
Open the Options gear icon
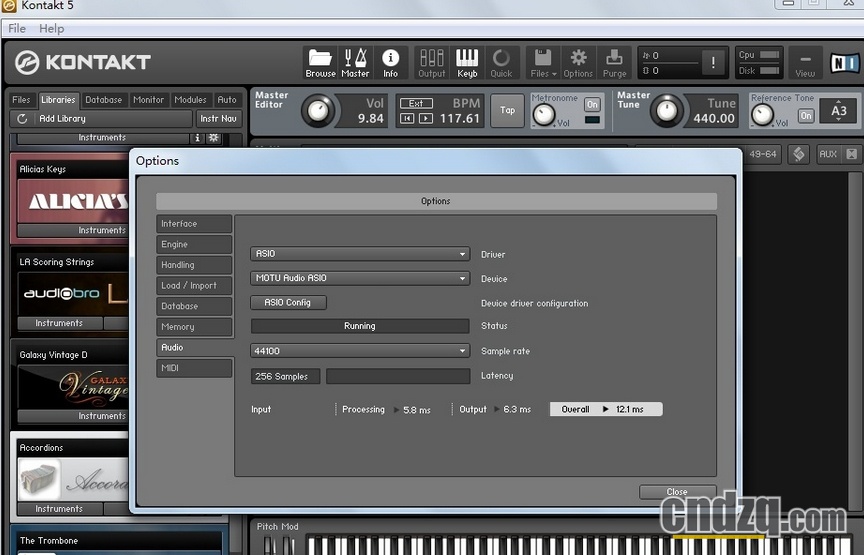pyautogui.click(x=578, y=63)
